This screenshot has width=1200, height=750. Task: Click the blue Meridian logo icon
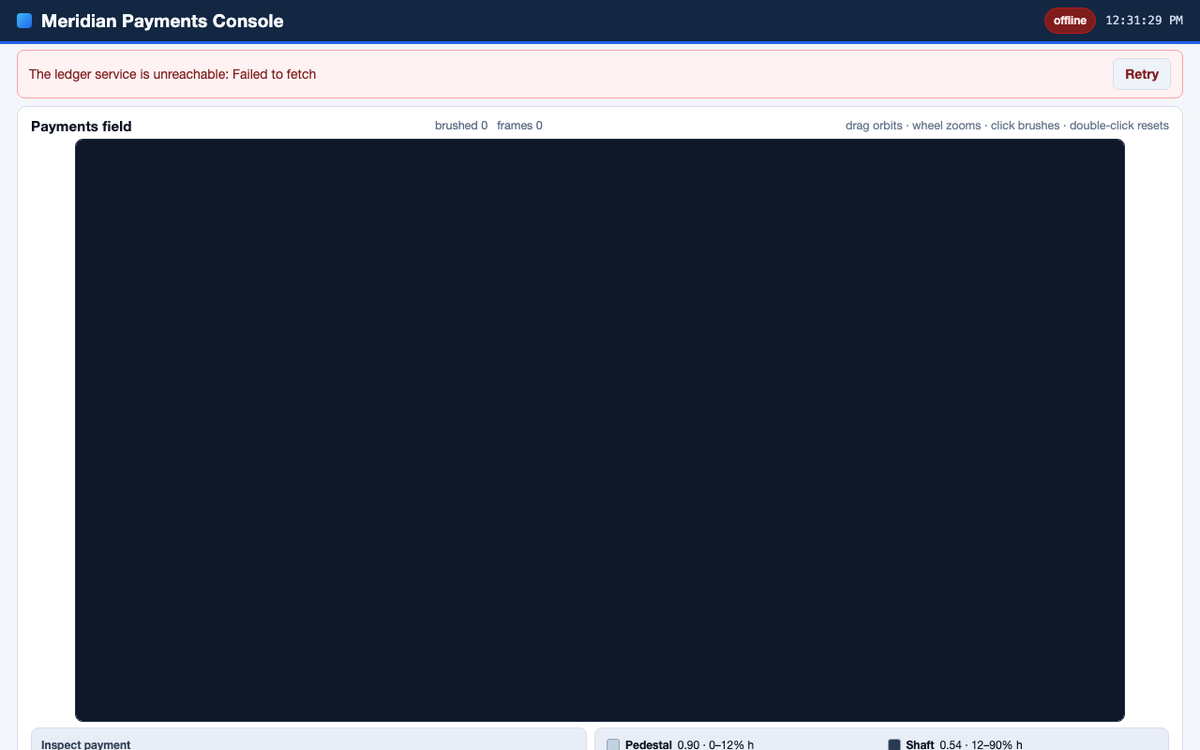pos(25,21)
